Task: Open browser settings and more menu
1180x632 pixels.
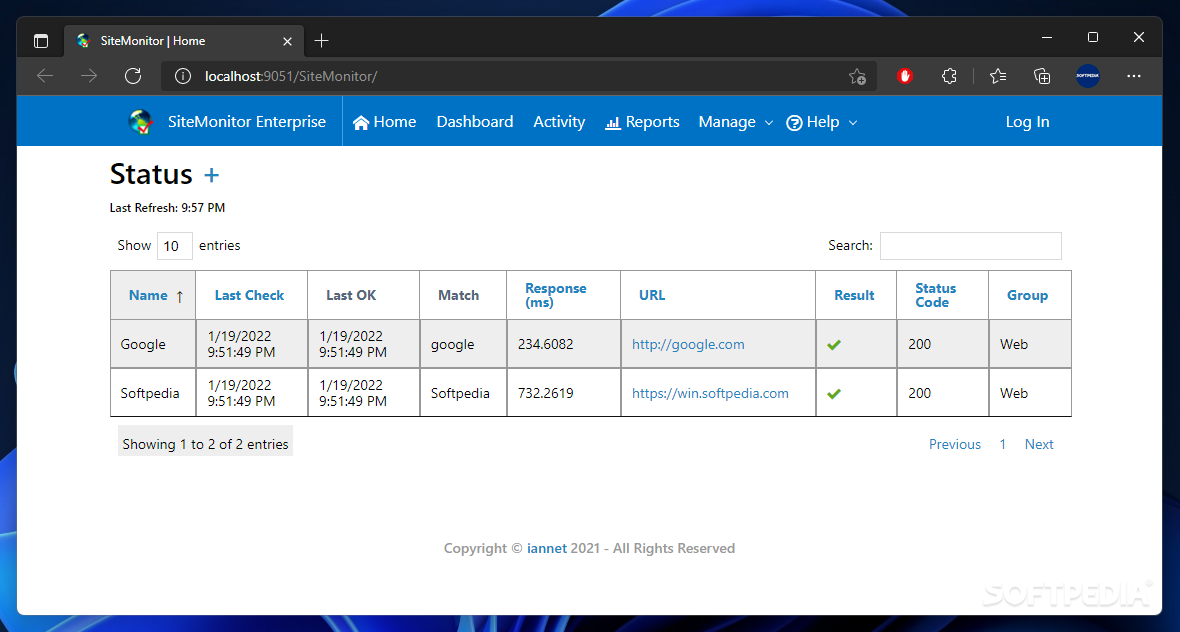Action: 1134,76
